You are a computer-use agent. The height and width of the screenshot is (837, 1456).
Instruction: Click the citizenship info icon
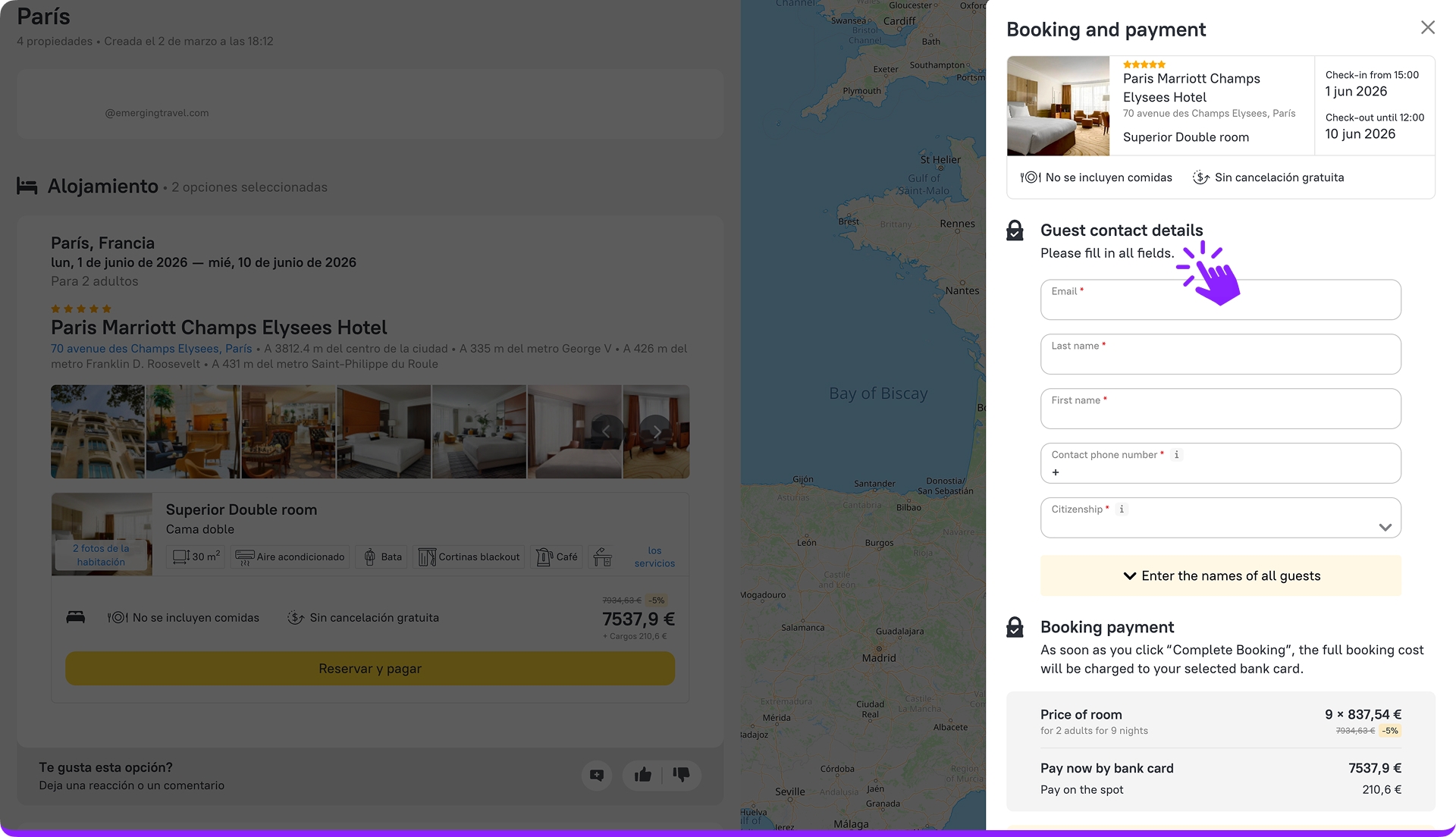point(1122,509)
